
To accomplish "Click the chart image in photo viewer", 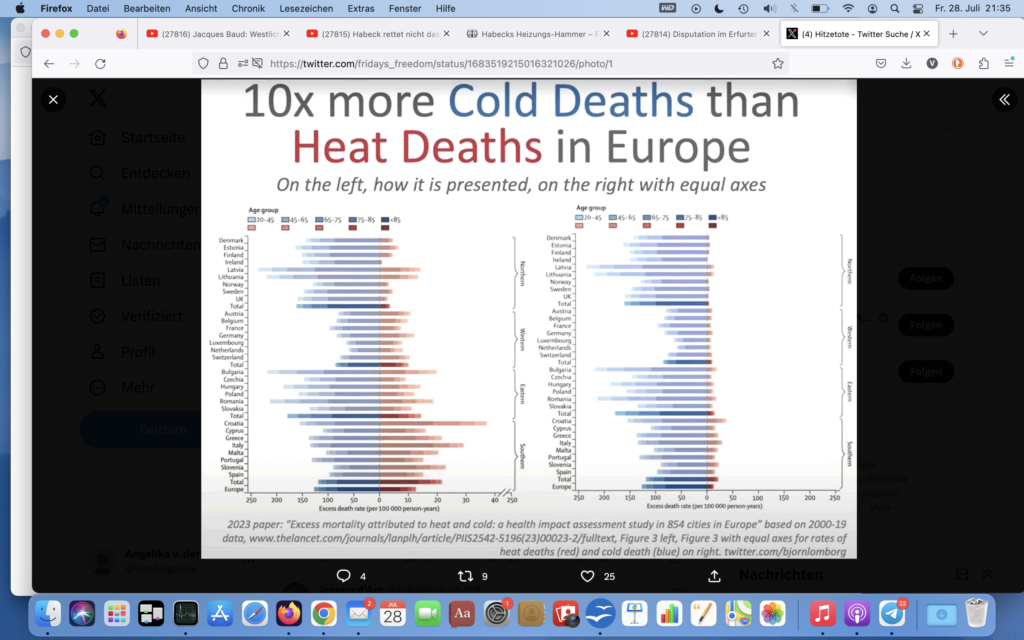I will point(528,330).
